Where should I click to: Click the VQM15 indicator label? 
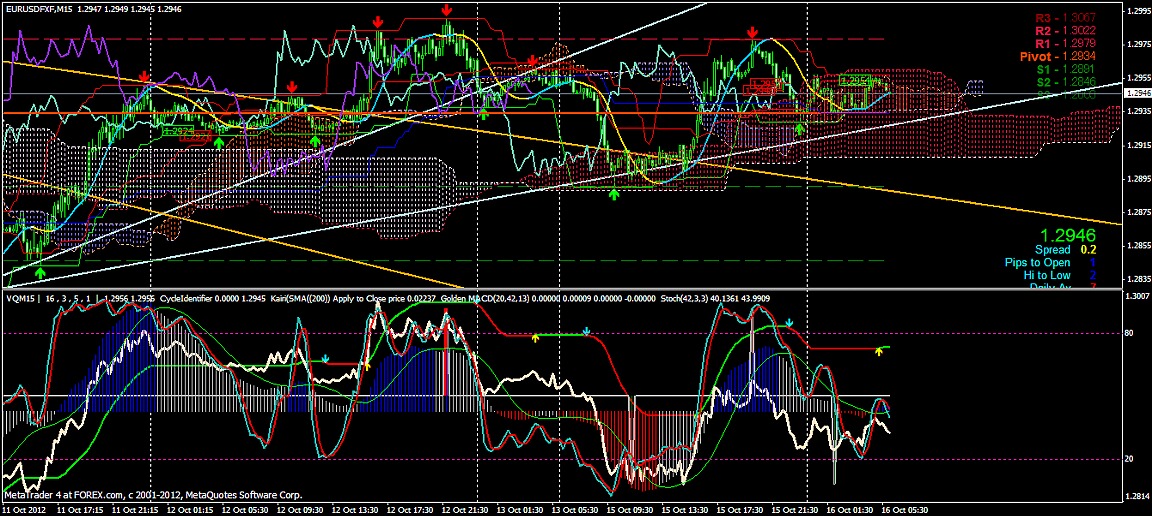[x=18, y=298]
